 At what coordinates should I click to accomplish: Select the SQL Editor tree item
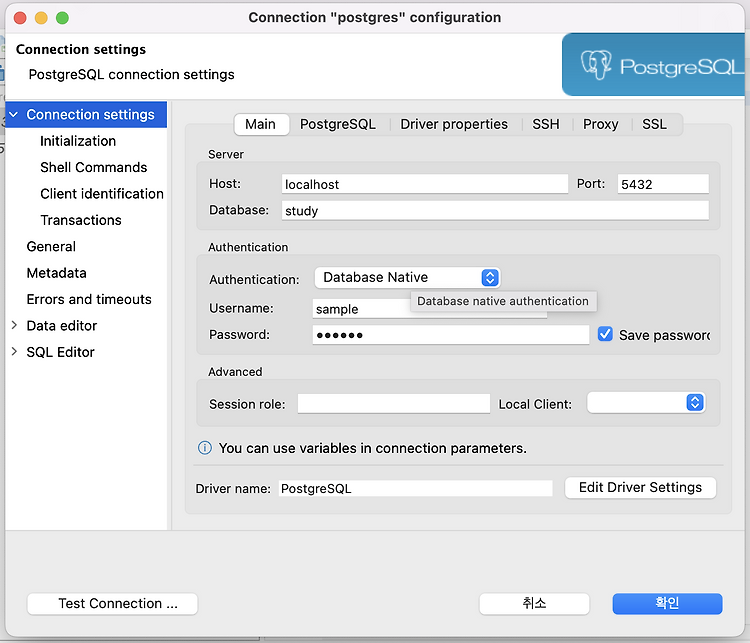[x=60, y=352]
